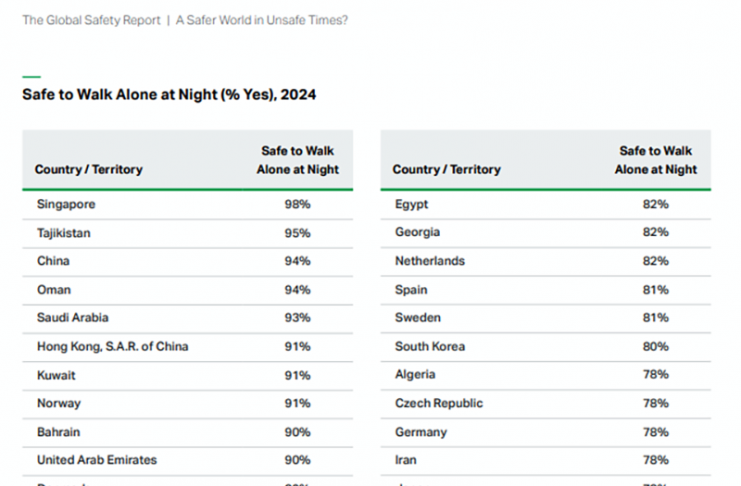741x486 pixels.
Task: Select the Bahrain table entry
Action: (58, 432)
